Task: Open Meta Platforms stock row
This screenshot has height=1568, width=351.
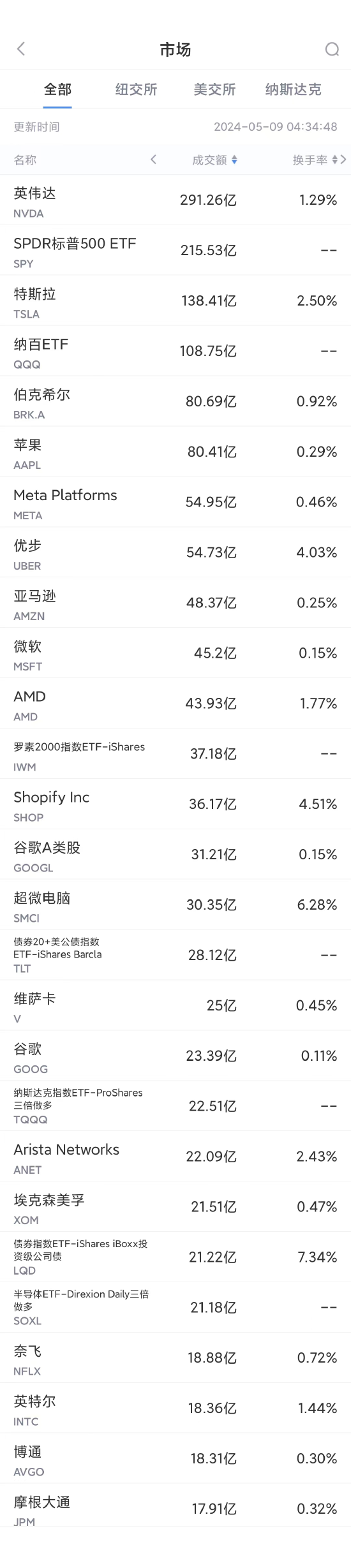Action: (x=175, y=503)
